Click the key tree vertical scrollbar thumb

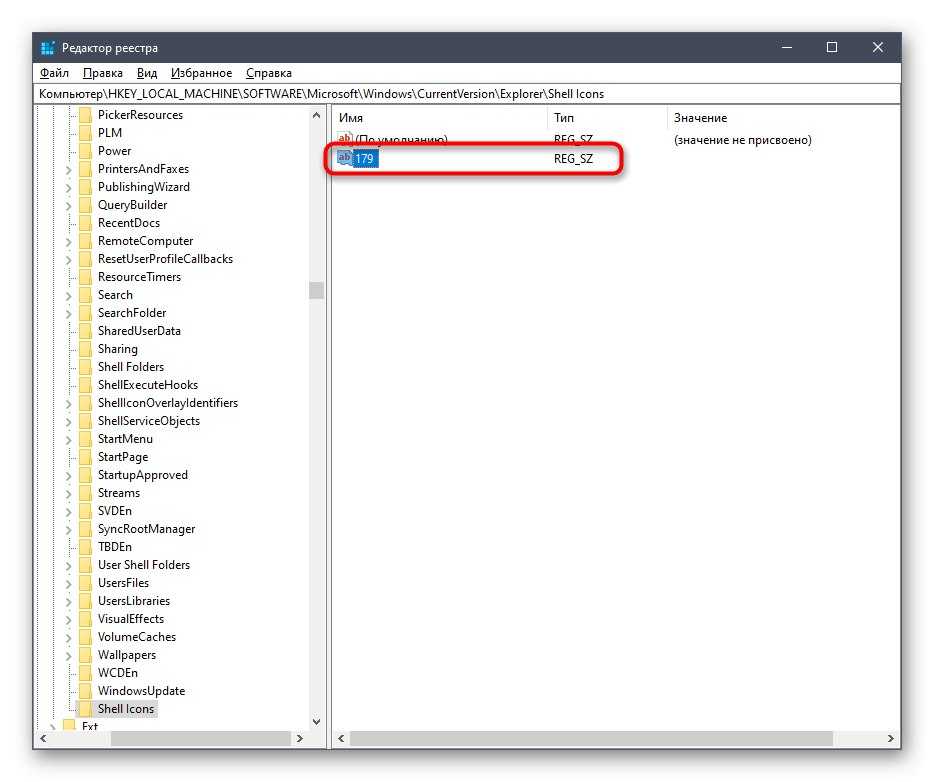click(316, 290)
